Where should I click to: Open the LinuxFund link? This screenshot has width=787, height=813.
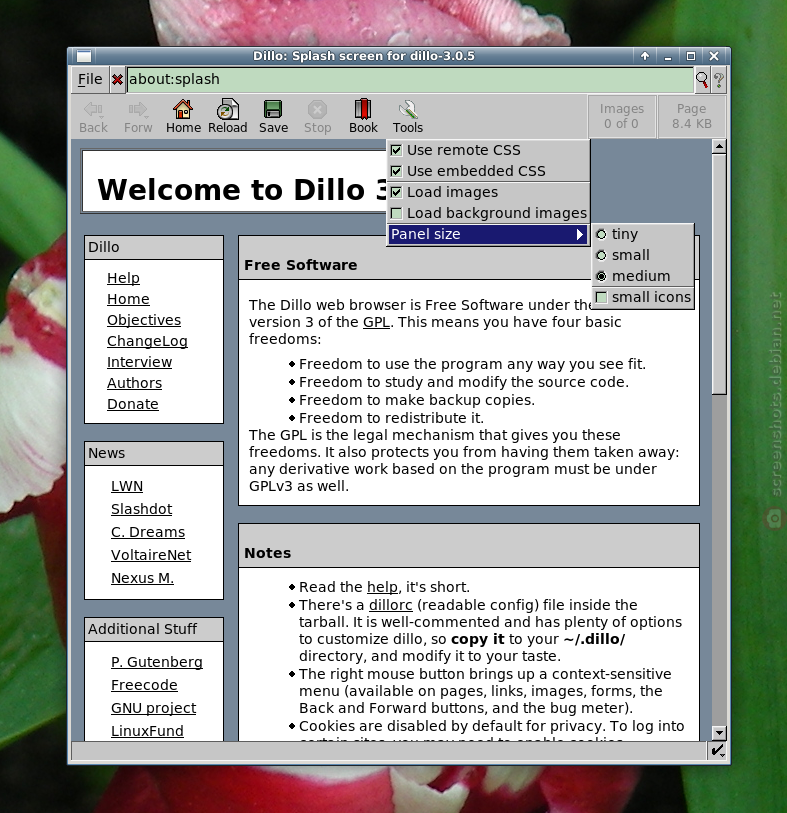coord(147,731)
